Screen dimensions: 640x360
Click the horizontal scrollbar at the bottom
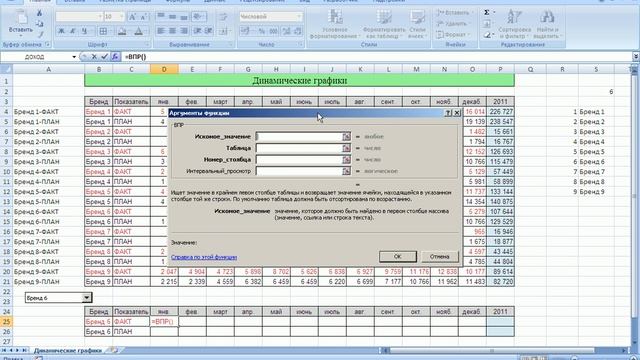click(x=492, y=351)
